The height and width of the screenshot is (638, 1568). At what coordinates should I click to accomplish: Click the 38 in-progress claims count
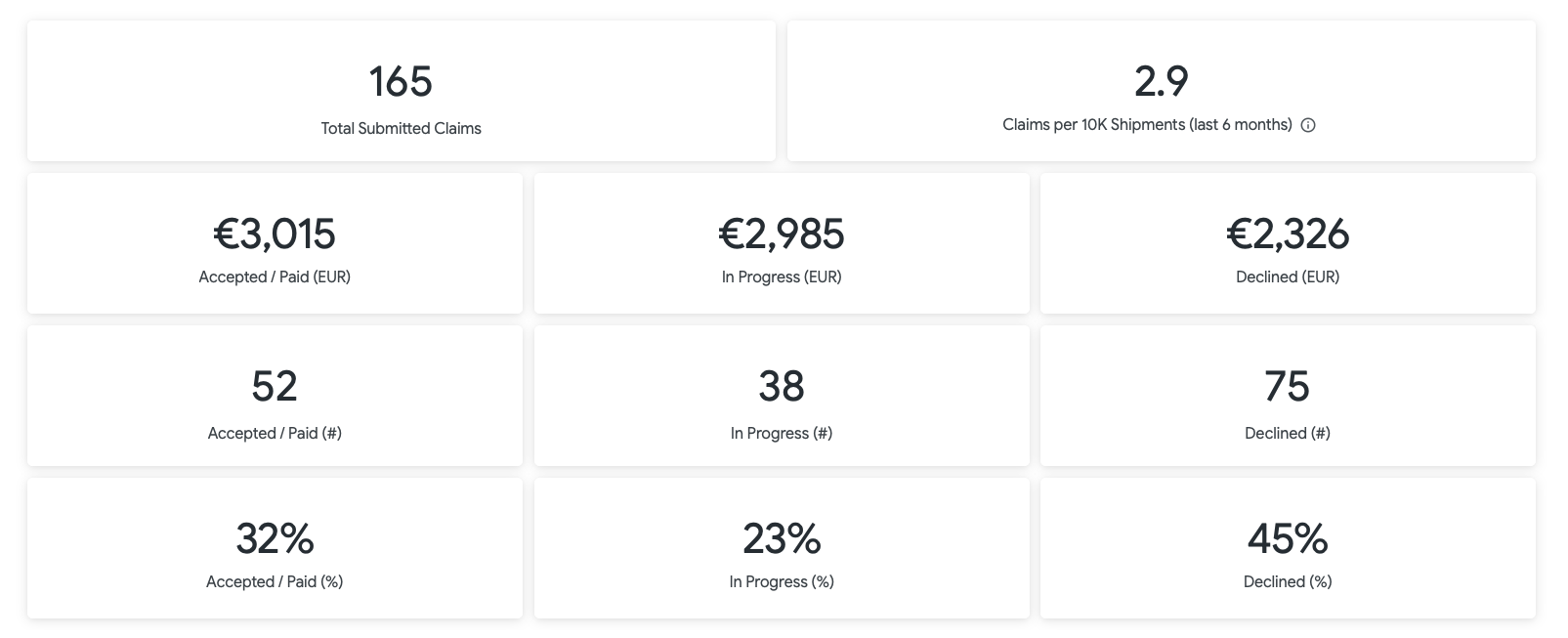(782, 386)
